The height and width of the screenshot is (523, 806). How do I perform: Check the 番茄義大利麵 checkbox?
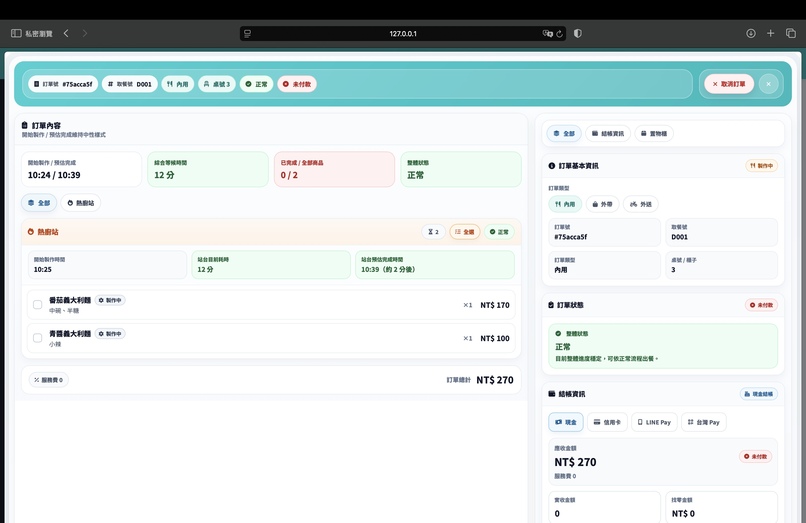point(38,304)
